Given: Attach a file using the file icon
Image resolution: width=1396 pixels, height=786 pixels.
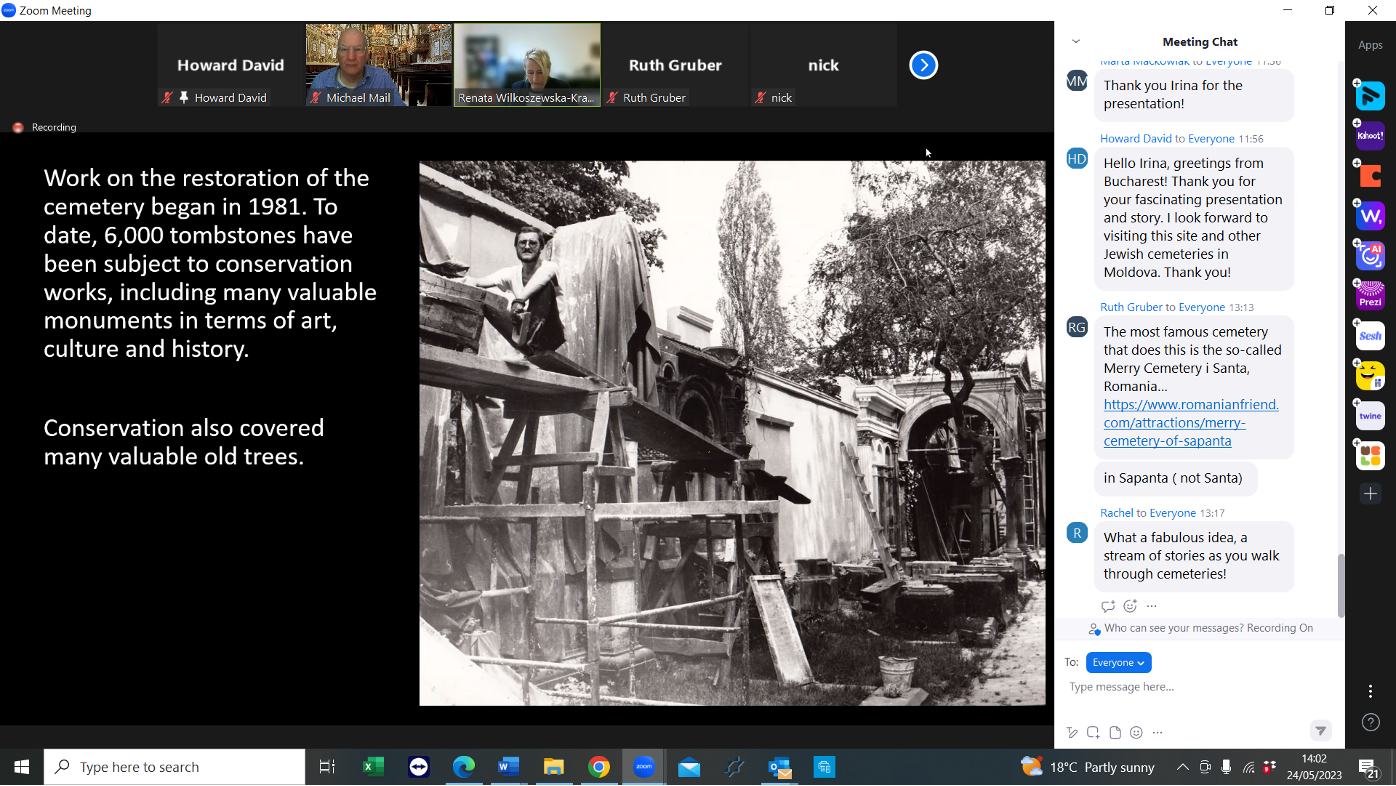Looking at the screenshot, I should (x=1115, y=732).
